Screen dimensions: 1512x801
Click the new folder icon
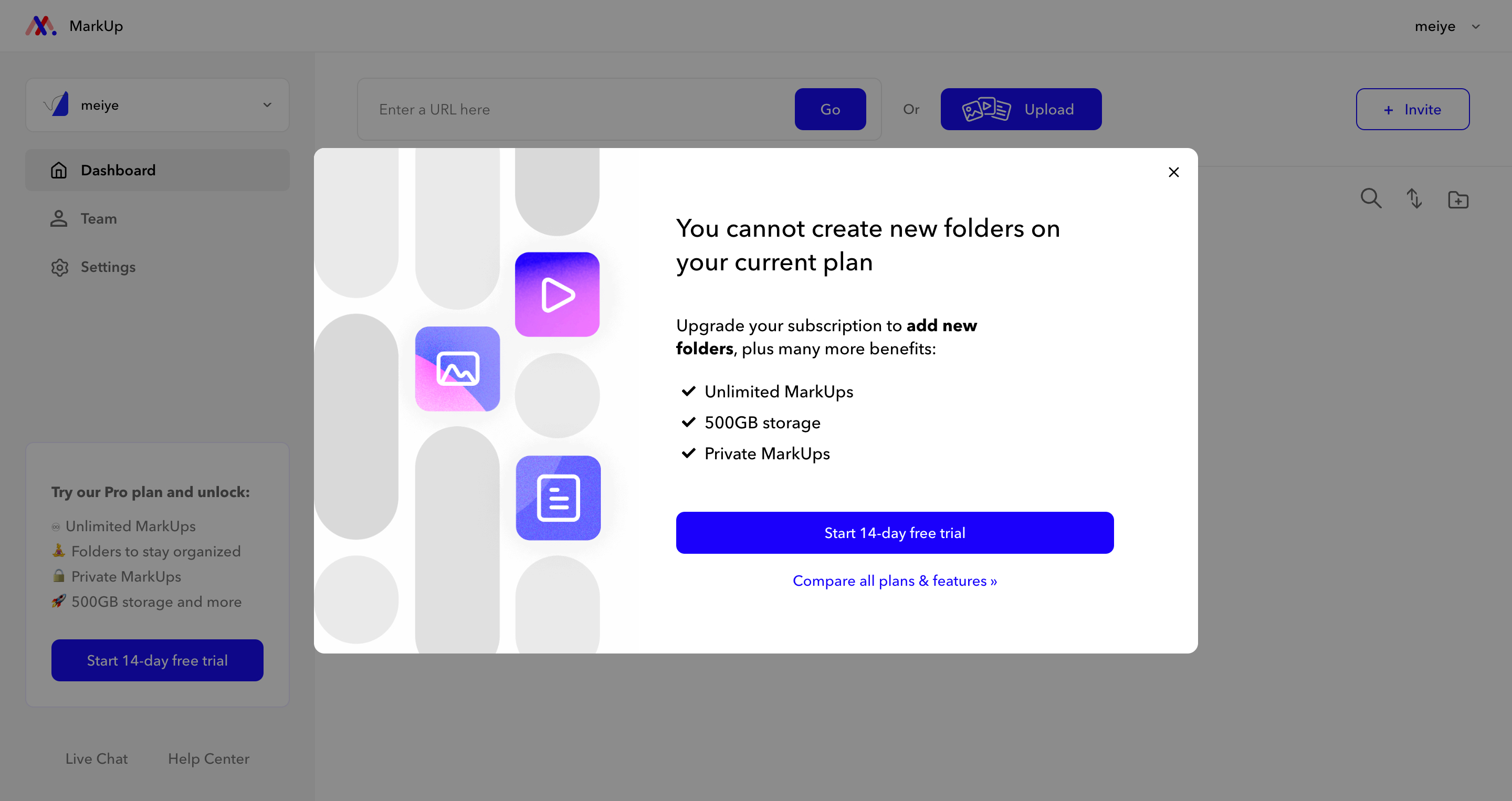pyautogui.click(x=1458, y=199)
